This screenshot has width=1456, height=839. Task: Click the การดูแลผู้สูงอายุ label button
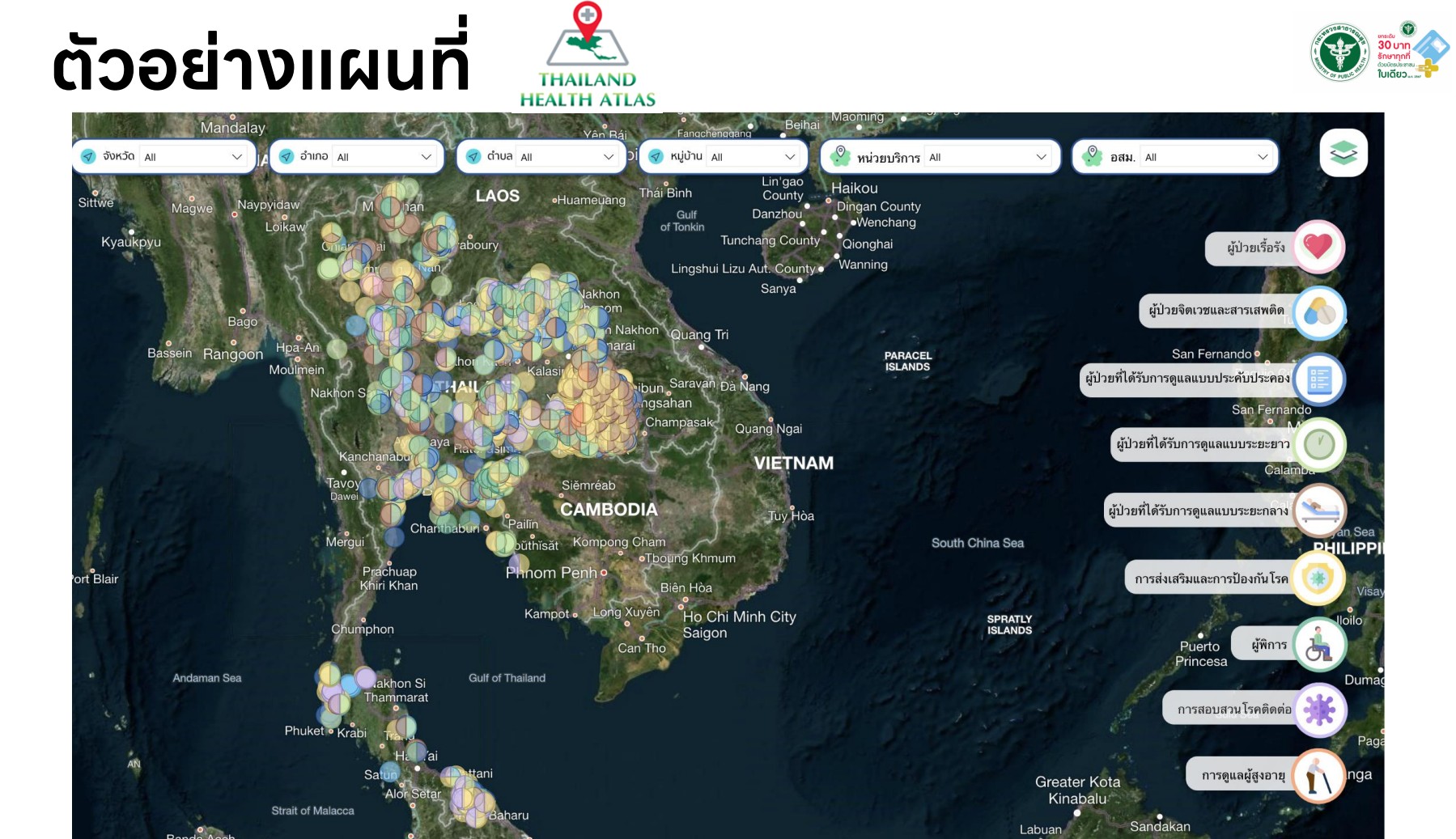[1243, 775]
